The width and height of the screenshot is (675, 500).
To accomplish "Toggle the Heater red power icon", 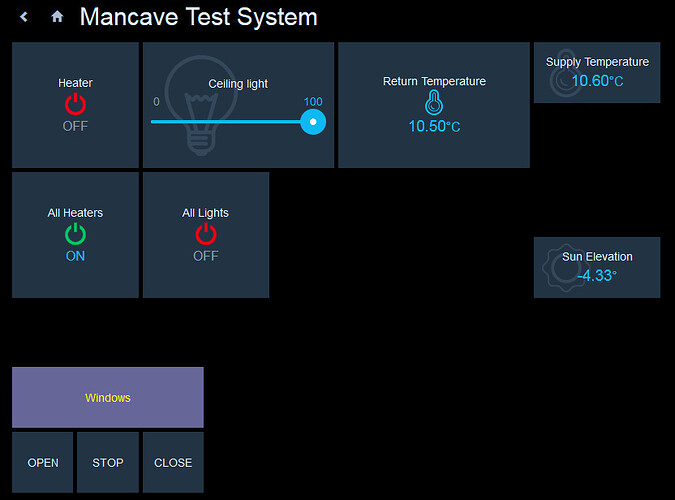I will 75,104.
